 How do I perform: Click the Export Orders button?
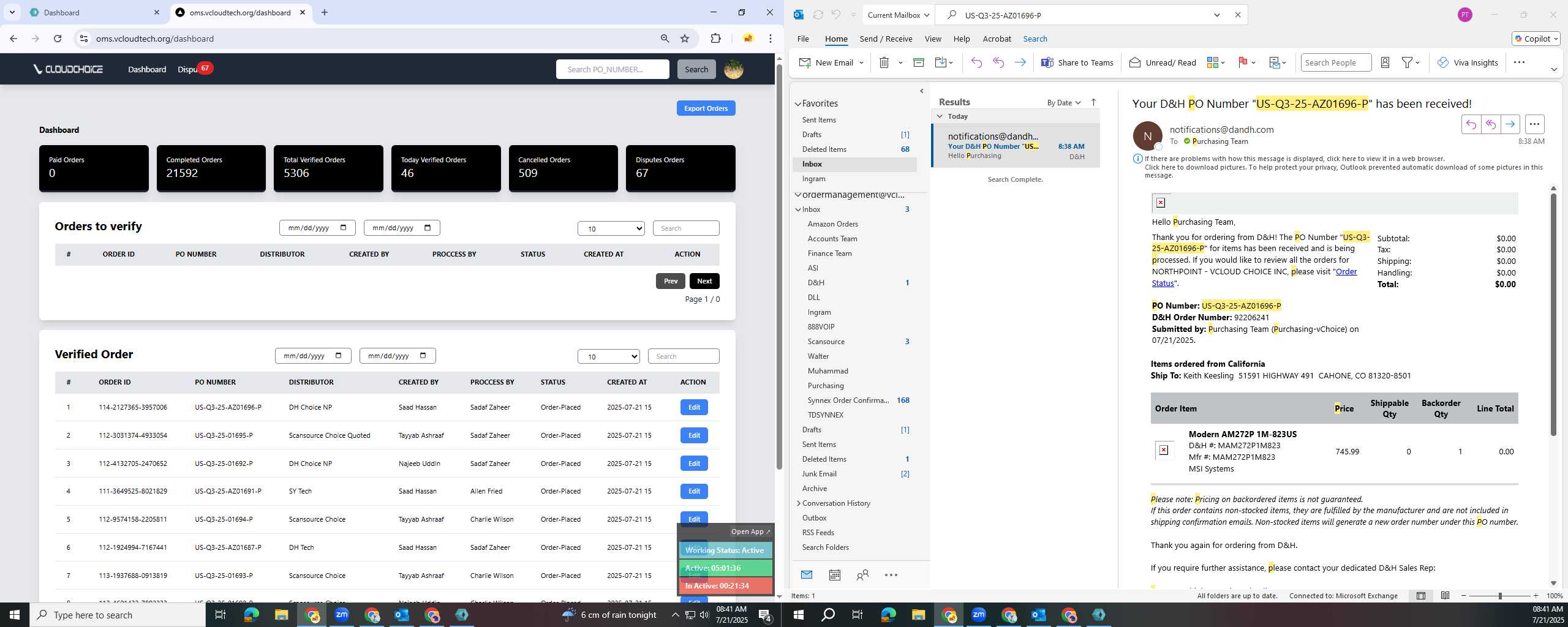pos(706,108)
